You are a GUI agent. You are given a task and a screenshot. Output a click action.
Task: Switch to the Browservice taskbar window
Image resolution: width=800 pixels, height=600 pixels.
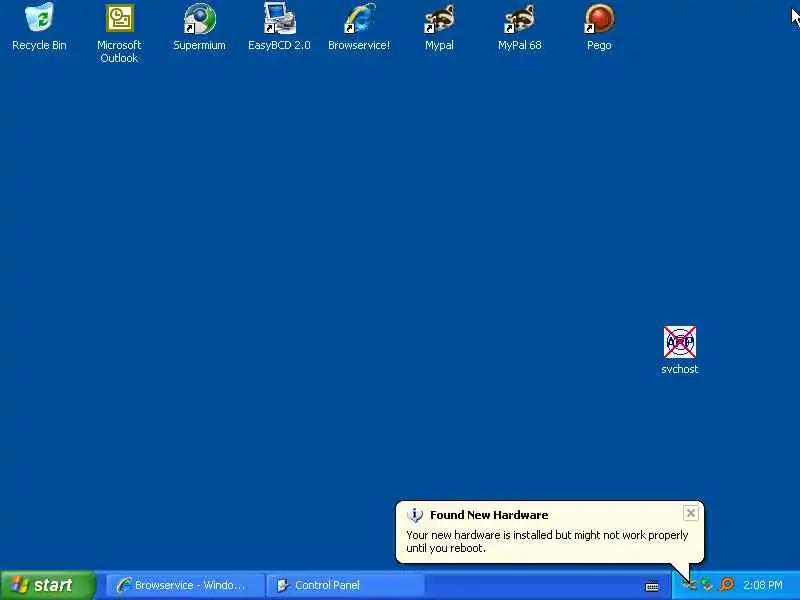186,585
